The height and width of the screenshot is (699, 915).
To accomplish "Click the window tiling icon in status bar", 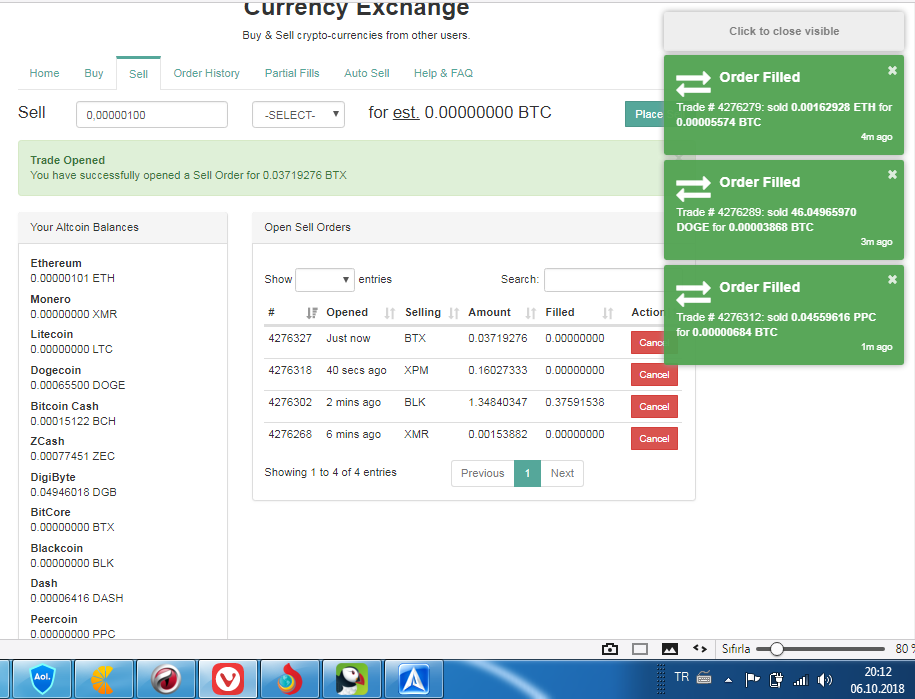I will [640, 649].
